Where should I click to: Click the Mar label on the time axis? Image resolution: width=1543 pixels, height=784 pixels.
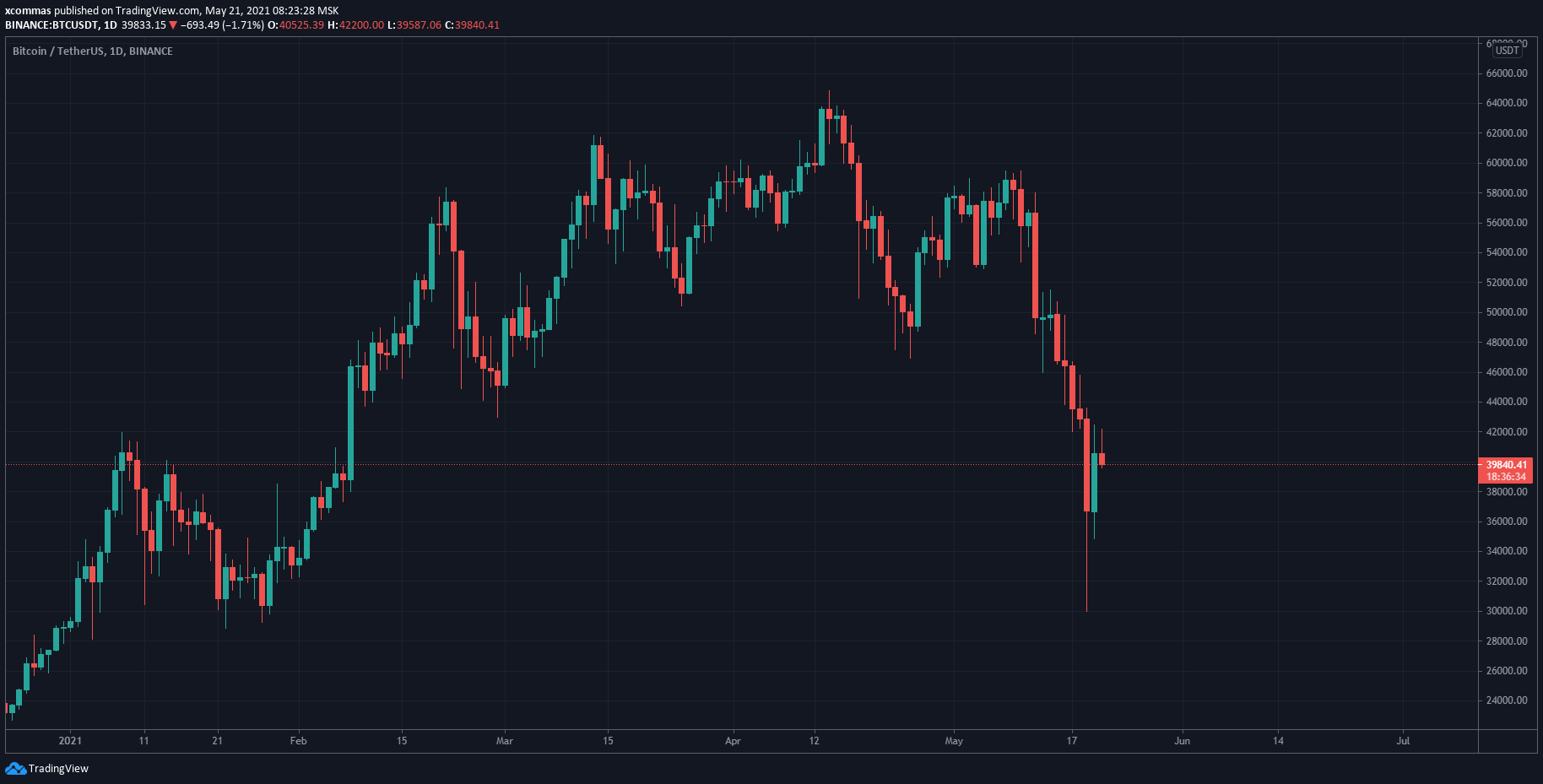coord(505,741)
